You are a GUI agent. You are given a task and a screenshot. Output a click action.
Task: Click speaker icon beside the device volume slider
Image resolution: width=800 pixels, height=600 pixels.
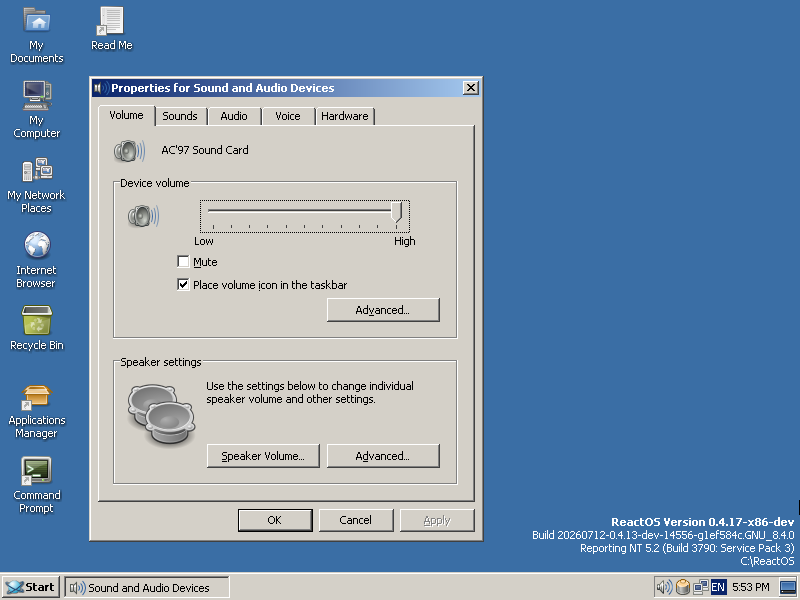click(x=143, y=216)
